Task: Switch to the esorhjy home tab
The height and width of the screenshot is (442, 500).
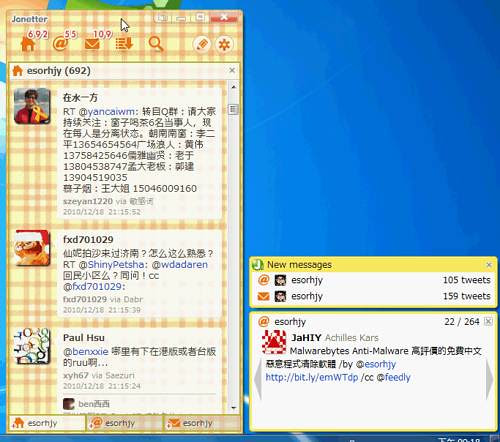Action: click(x=47, y=423)
